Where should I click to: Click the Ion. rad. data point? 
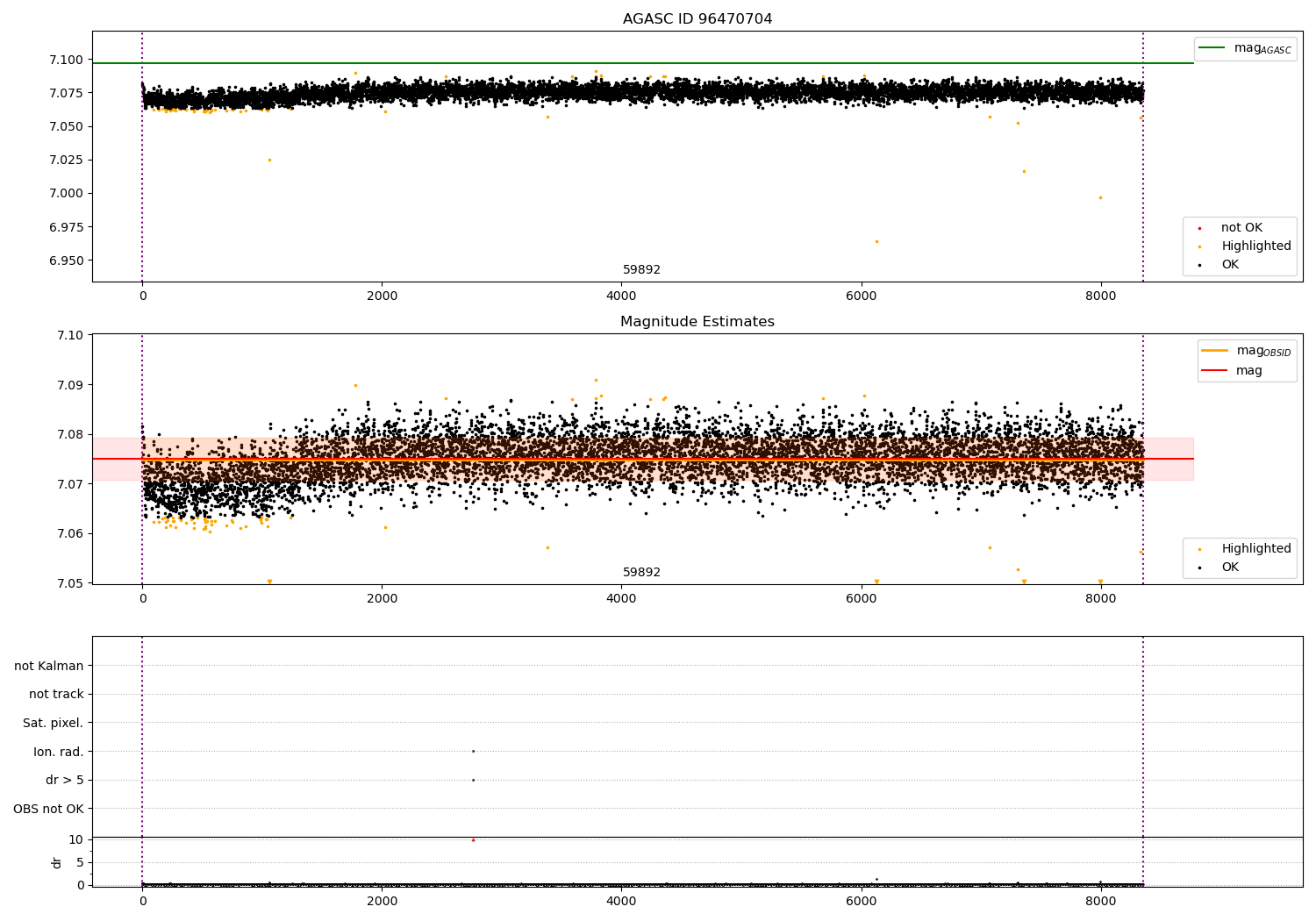(473, 751)
